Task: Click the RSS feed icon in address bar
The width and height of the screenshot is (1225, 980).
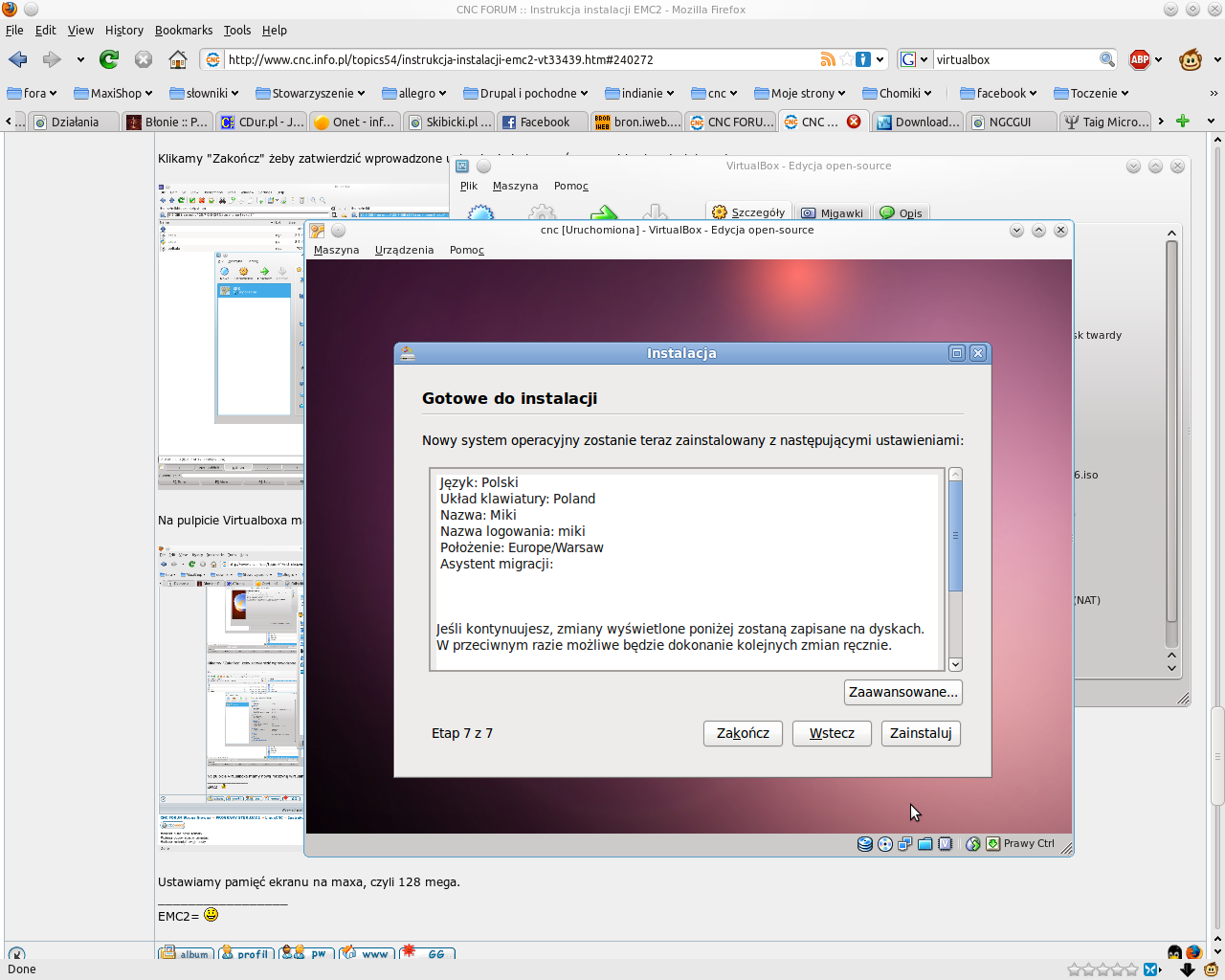Action: (828, 59)
